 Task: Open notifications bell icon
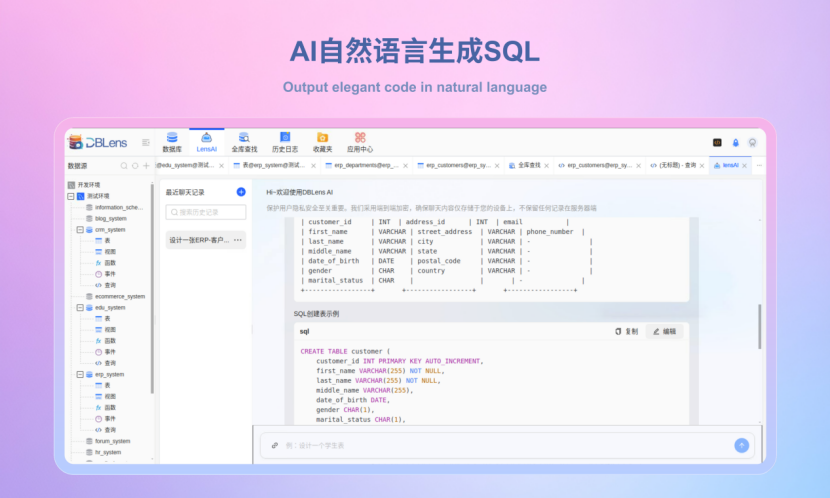tap(735, 142)
